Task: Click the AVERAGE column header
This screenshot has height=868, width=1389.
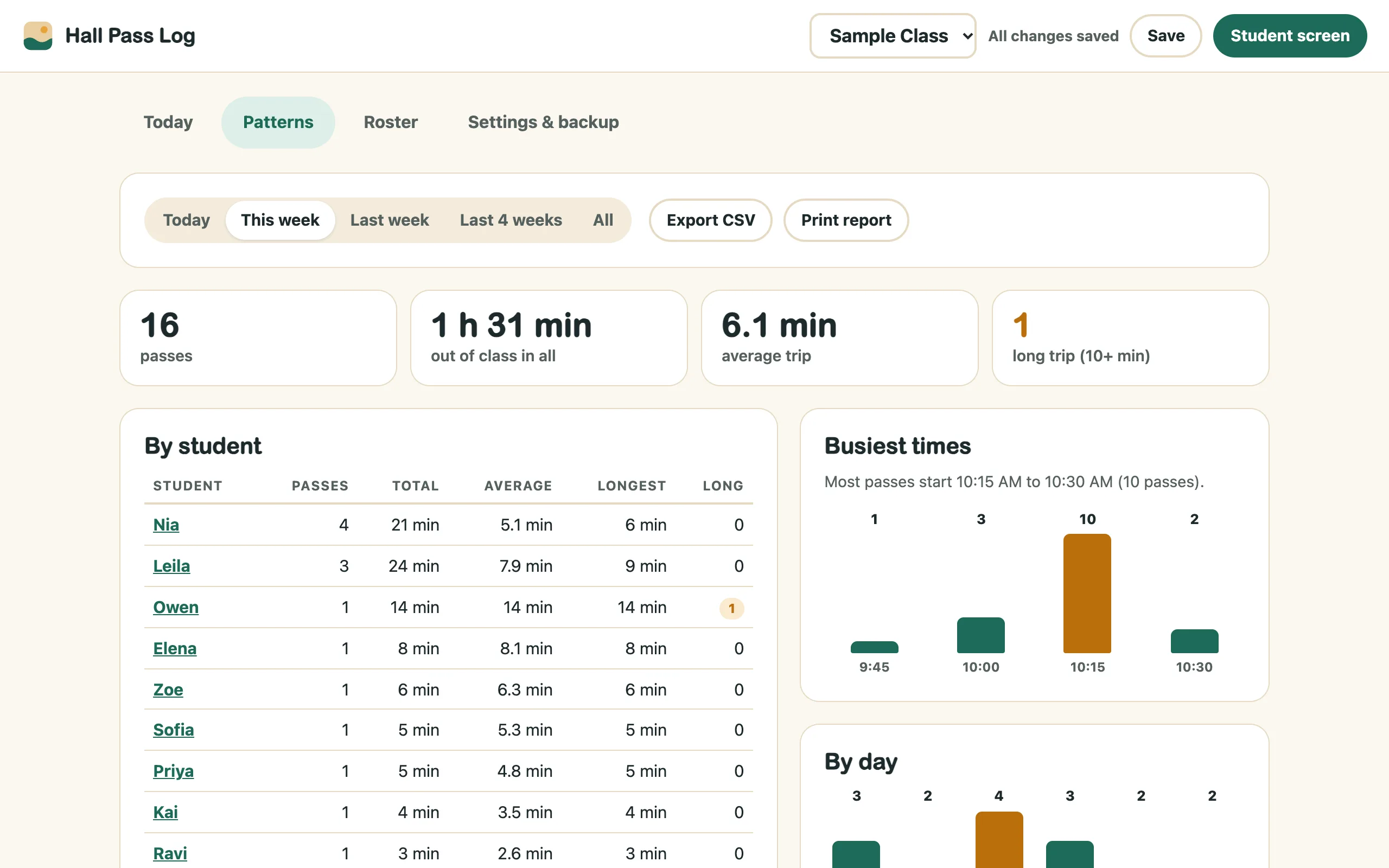Action: pos(518,486)
